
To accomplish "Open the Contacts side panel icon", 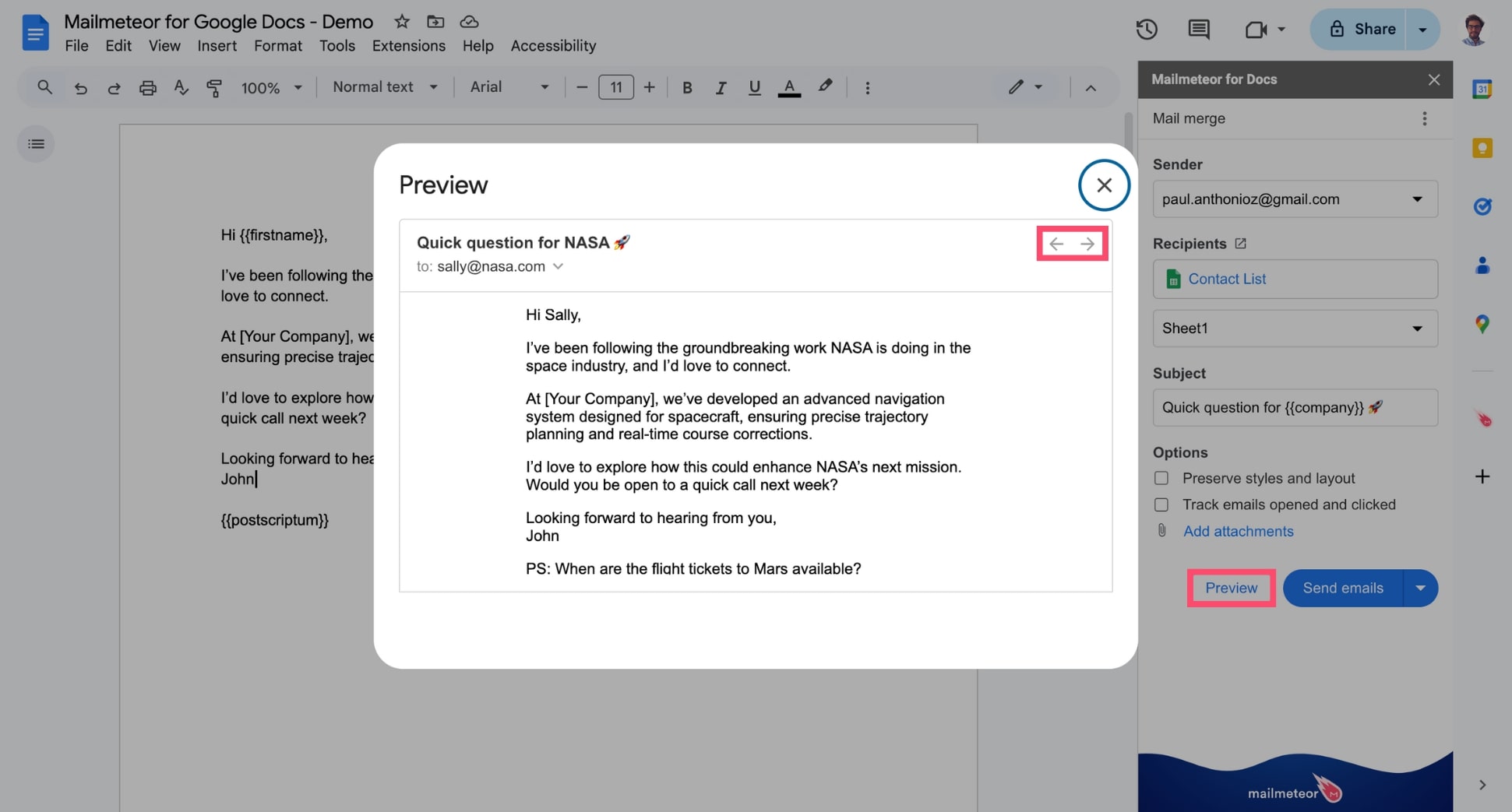I will 1482,265.
